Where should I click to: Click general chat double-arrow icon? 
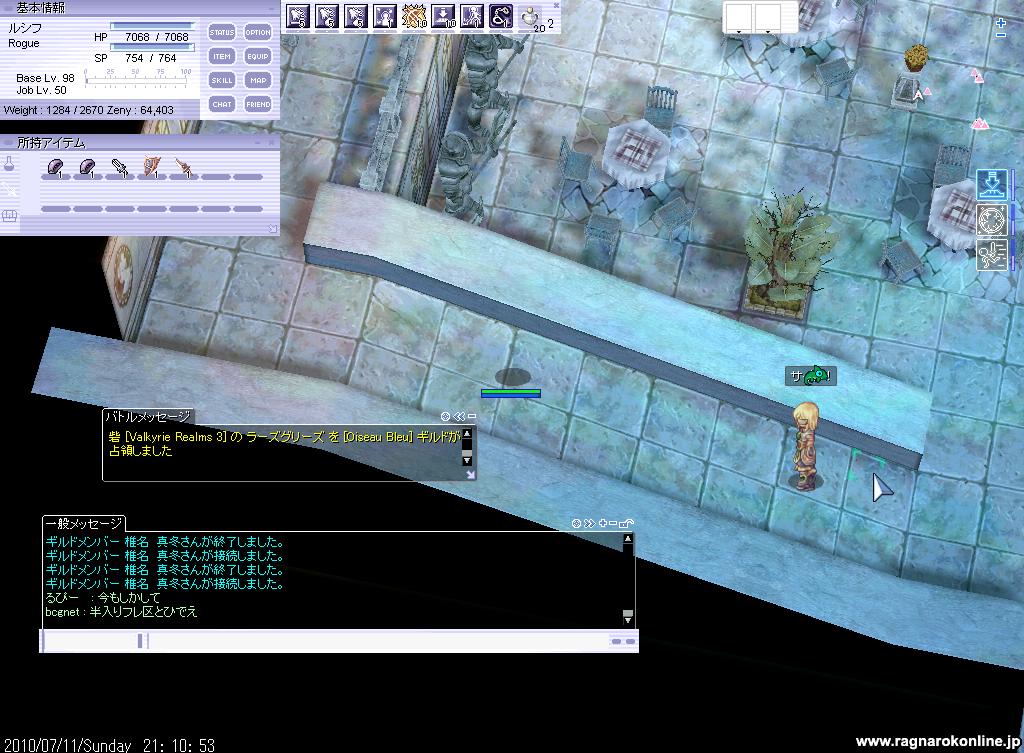589,523
